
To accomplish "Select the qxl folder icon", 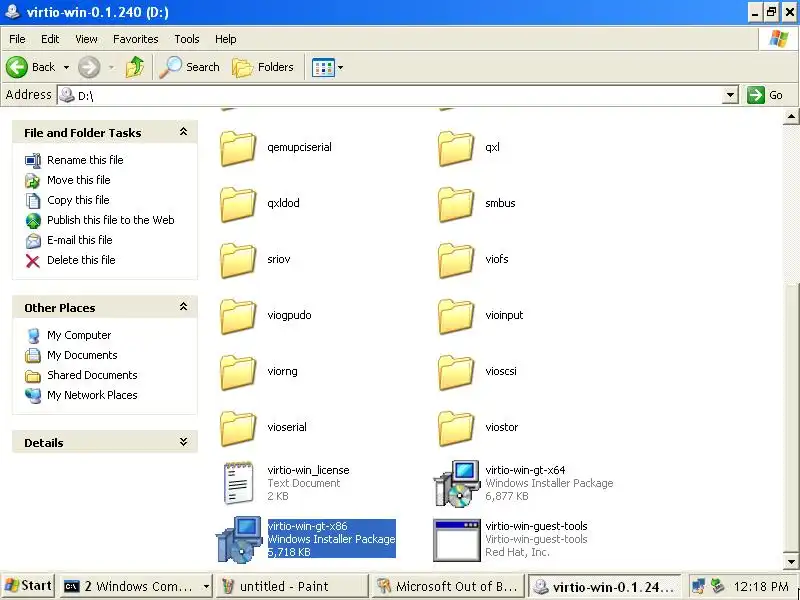I will (x=456, y=148).
